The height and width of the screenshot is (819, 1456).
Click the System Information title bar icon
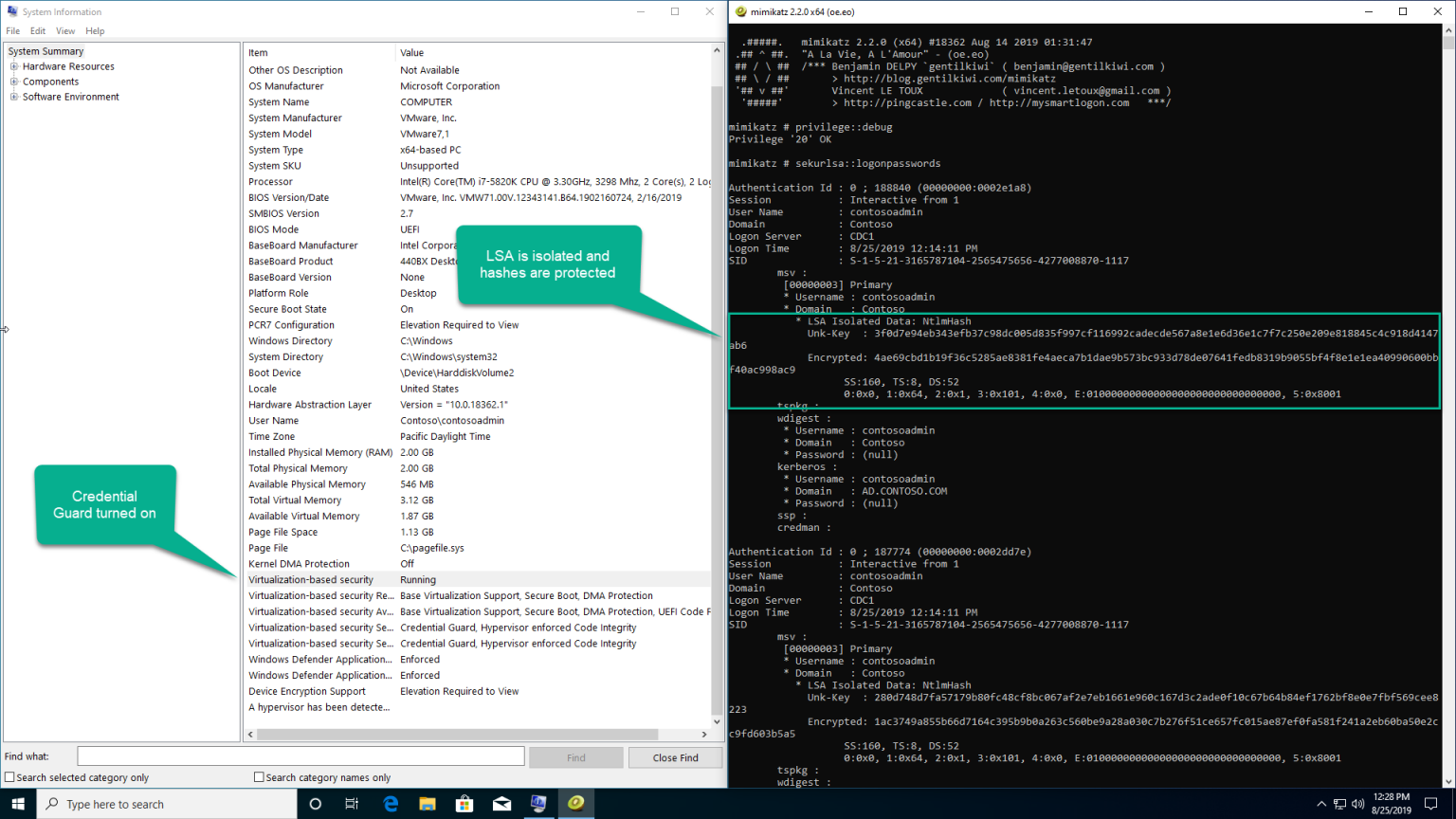(x=12, y=12)
